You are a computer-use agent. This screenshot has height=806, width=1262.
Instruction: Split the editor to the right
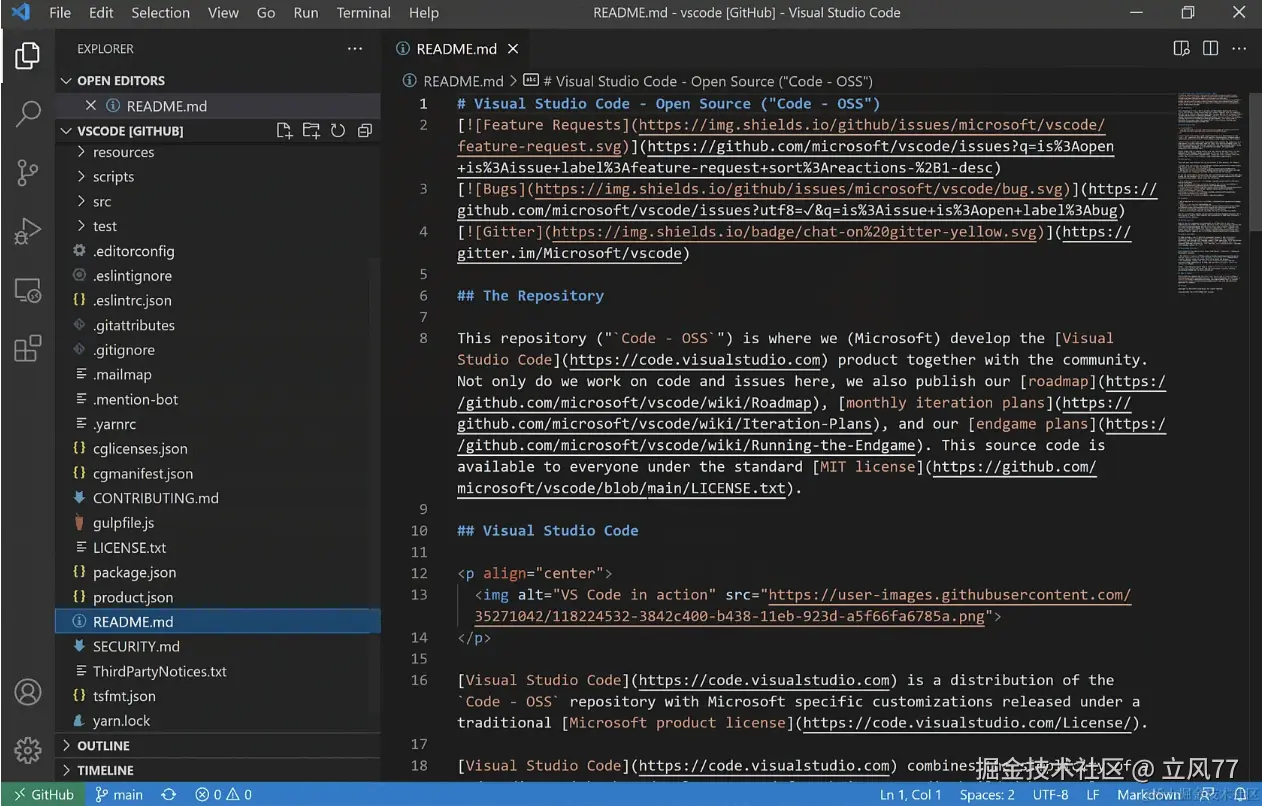tap(1210, 48)
